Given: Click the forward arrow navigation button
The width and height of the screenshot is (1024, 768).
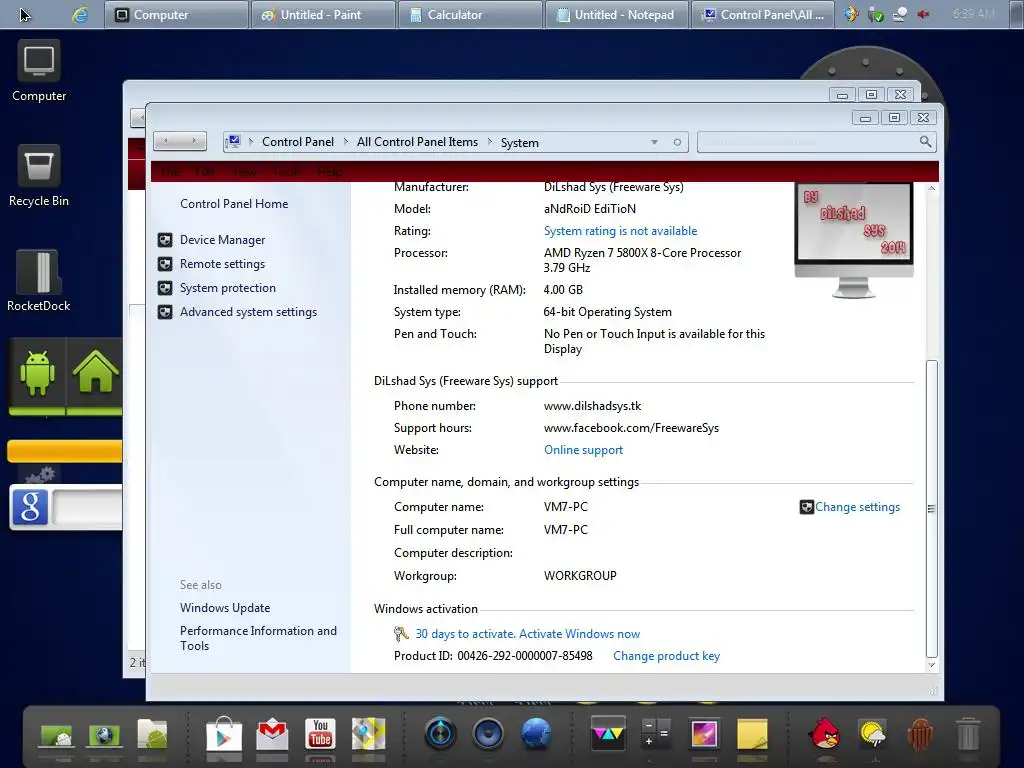Looking at the screenshot, I should click(x=193, y=141).
